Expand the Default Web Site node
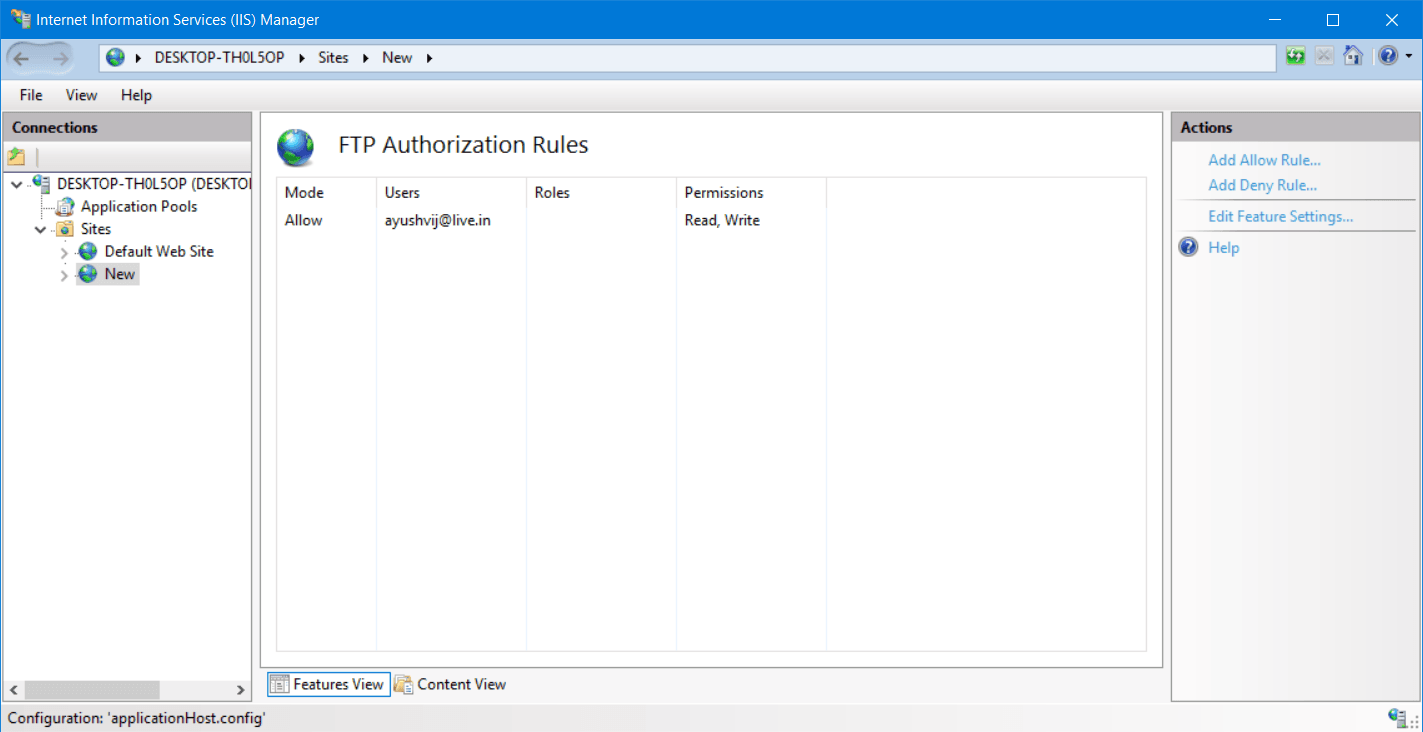The image size is (1423, 732). point(64,252)
